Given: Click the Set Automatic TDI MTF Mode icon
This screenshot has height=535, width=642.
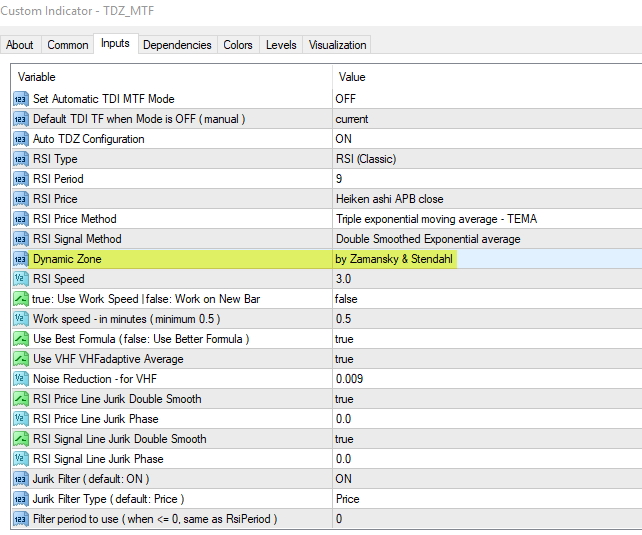Looking at the screenshot, I should (21, 99).
